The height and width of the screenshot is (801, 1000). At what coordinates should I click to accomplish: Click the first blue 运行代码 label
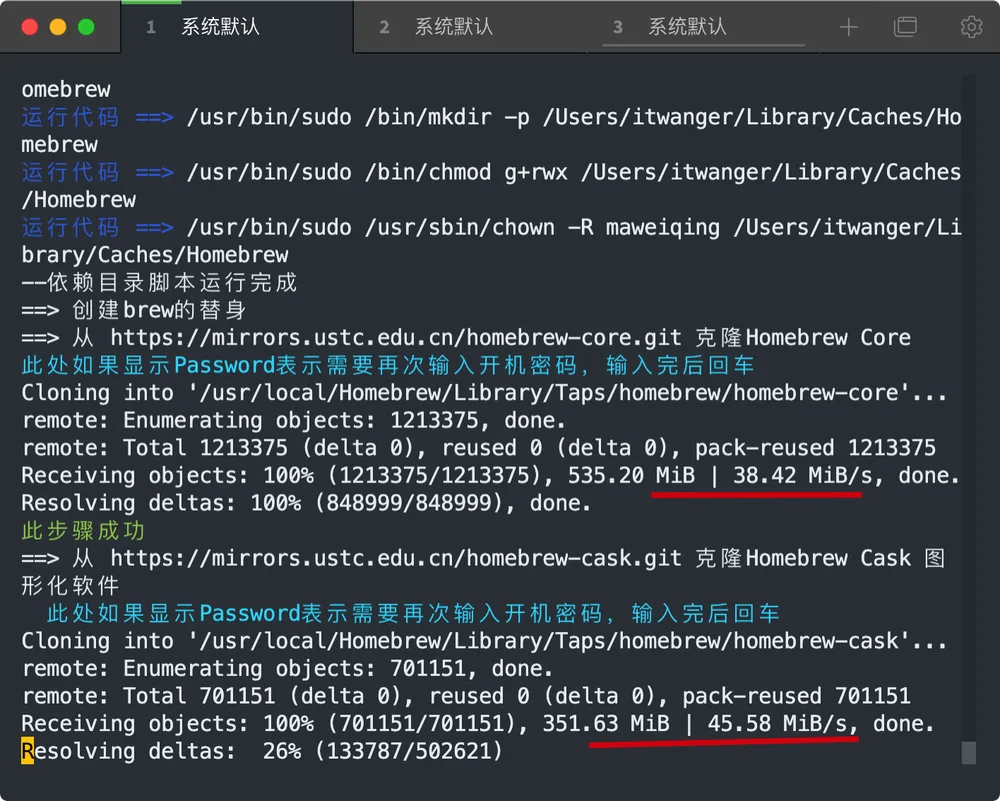click(70, 117)
